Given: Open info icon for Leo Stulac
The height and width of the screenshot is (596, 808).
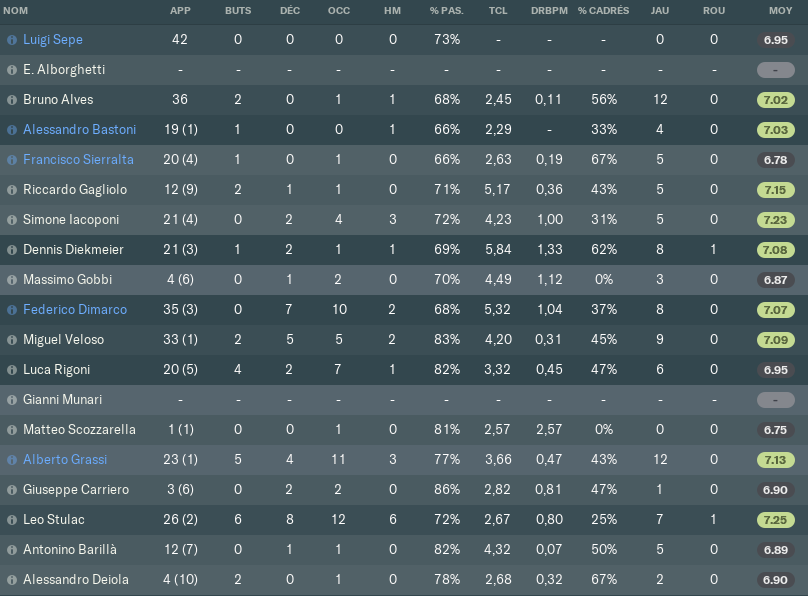Looking at the screenshot, I should [x=12, y=520].
